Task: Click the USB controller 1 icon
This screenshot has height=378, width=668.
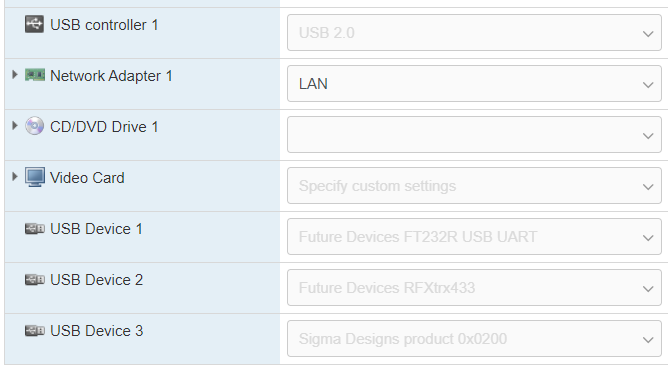Action: tap(34, 24)
